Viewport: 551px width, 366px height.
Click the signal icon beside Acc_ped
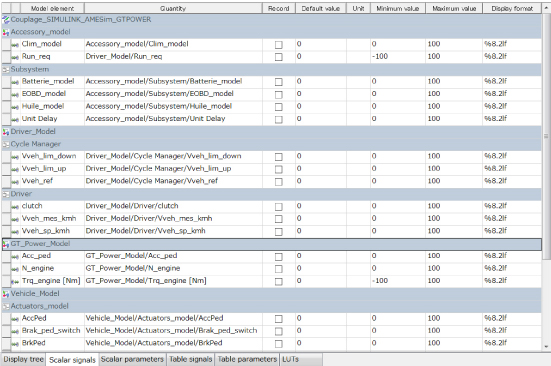click(15, 257)
